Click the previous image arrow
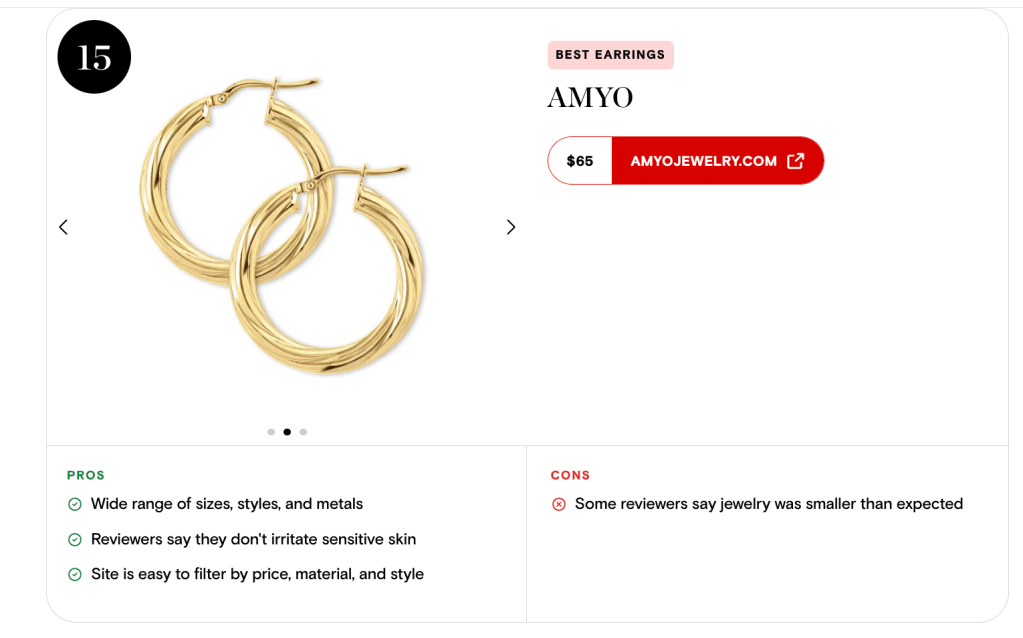 [x=63, y=227]
